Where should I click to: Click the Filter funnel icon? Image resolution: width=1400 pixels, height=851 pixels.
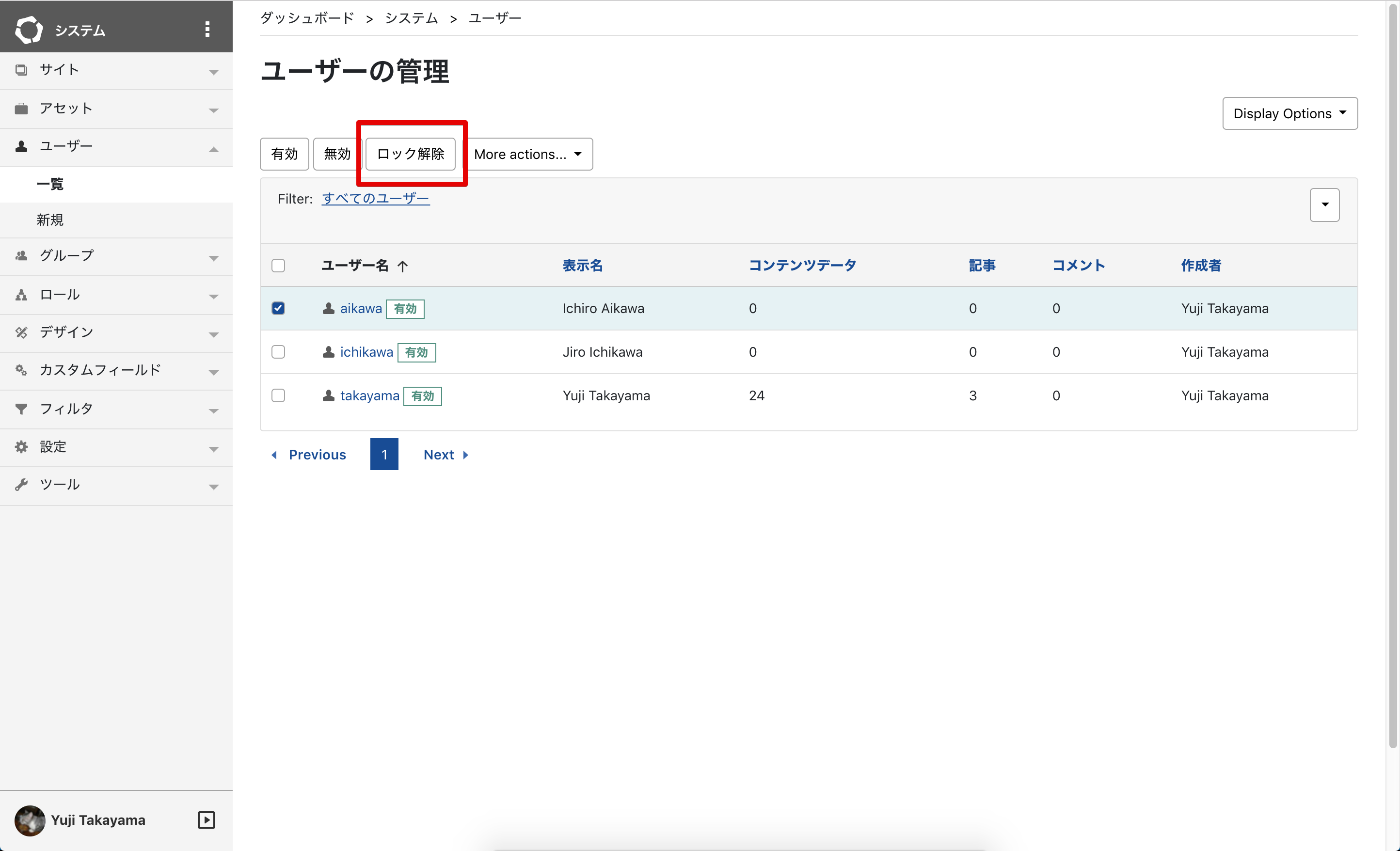[x=21, y=409]
